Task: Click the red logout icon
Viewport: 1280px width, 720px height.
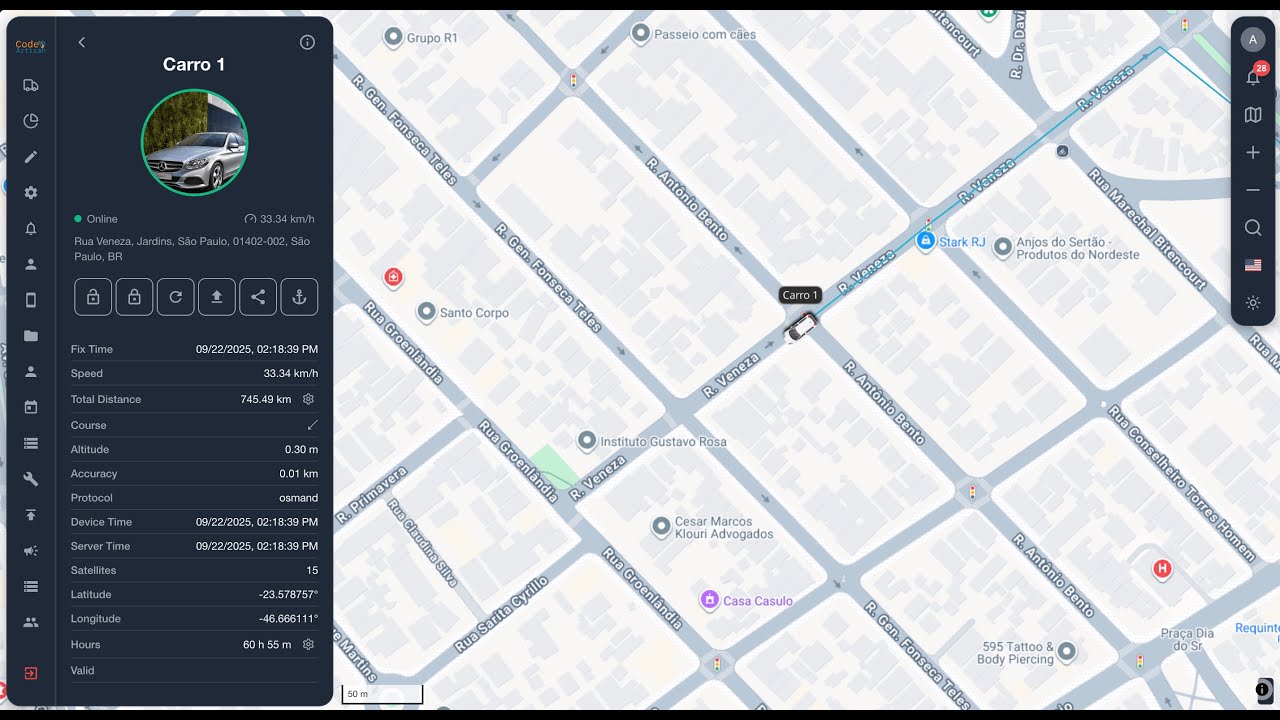Action: click(31, 673)
